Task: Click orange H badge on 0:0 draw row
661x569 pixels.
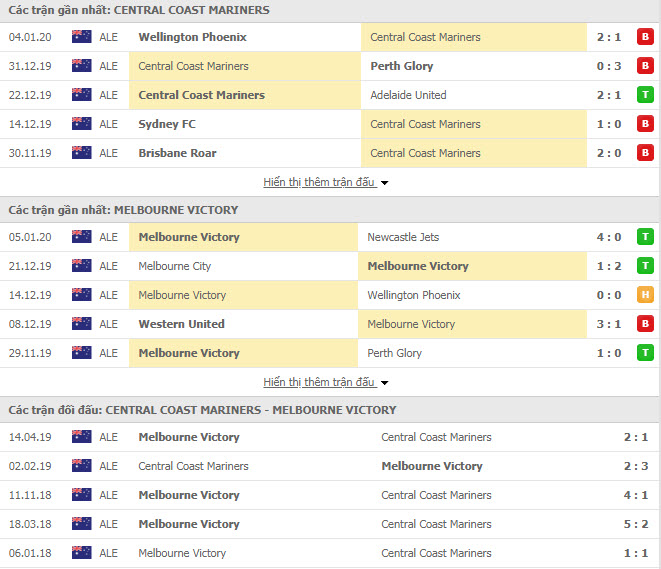Action: [x=645, y=295]
